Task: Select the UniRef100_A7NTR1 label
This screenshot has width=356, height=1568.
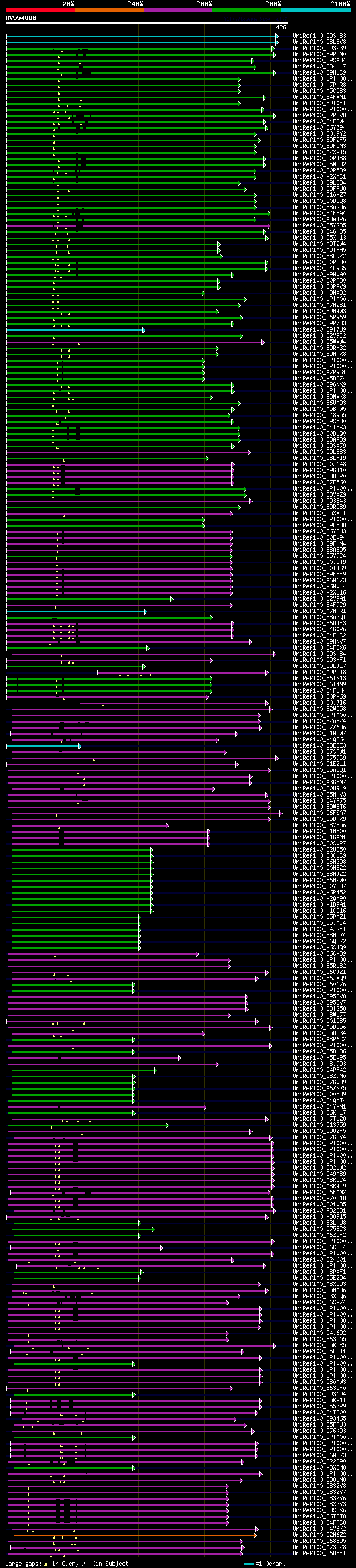Action: coord(319,611)
